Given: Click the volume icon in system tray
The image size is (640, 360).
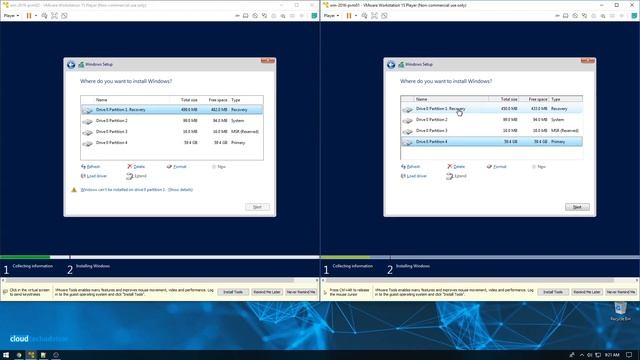Looking at the screenshot, I should (589, 355).
